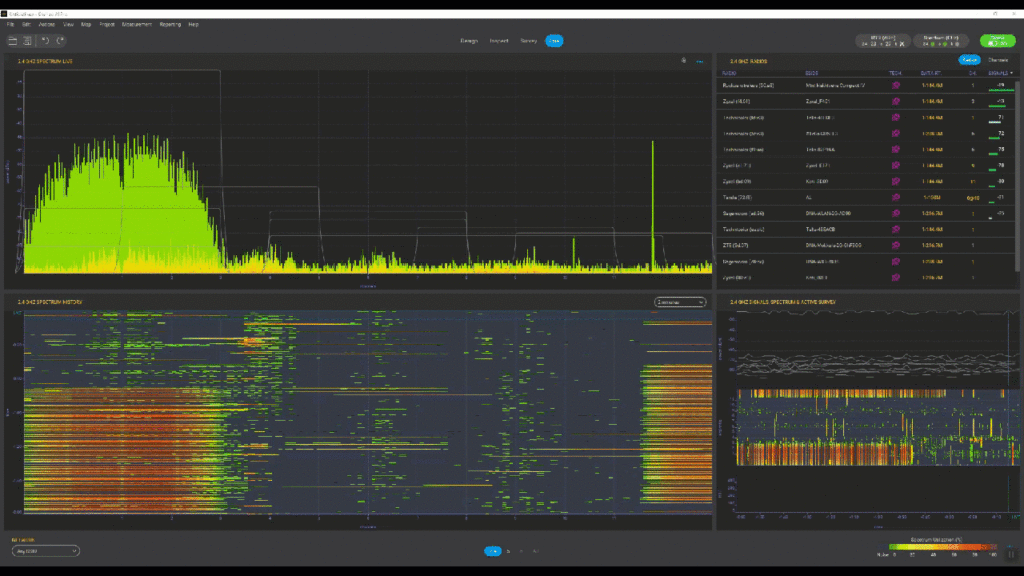1024x576 pixels.
Task: Open the Measurement menu
Action: (136, 23)
